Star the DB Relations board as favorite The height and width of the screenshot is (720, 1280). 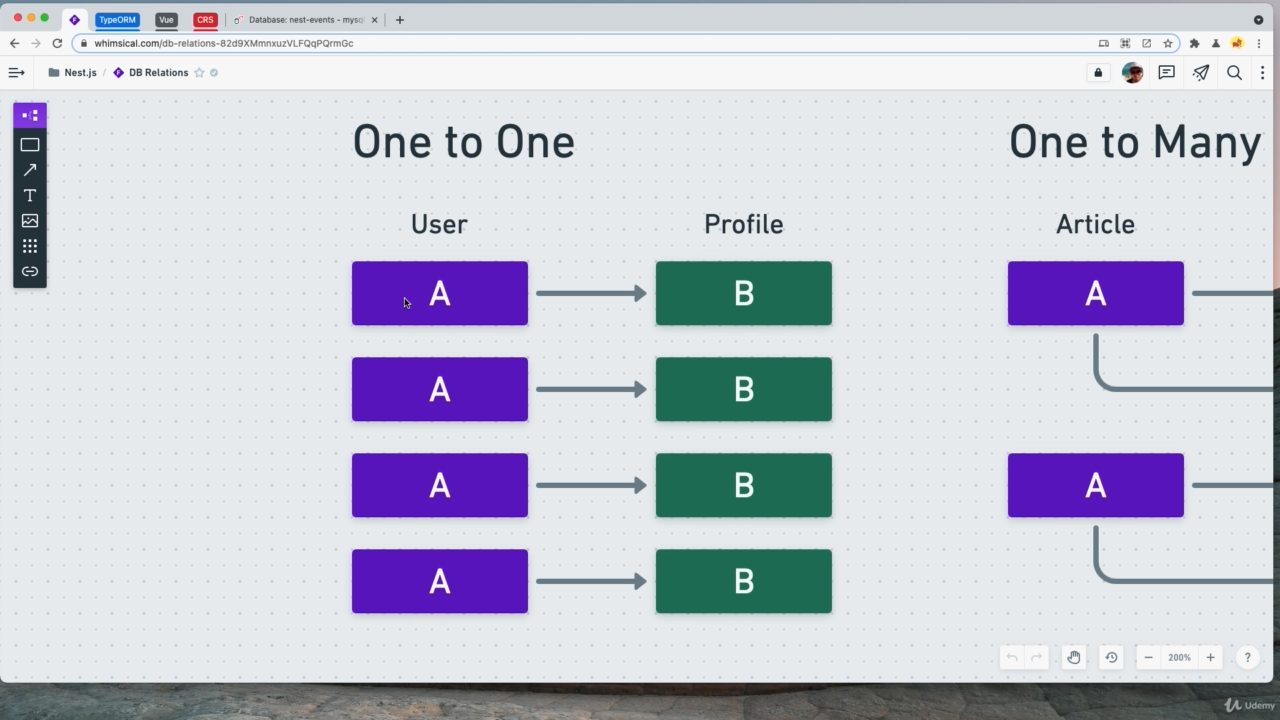199,73
